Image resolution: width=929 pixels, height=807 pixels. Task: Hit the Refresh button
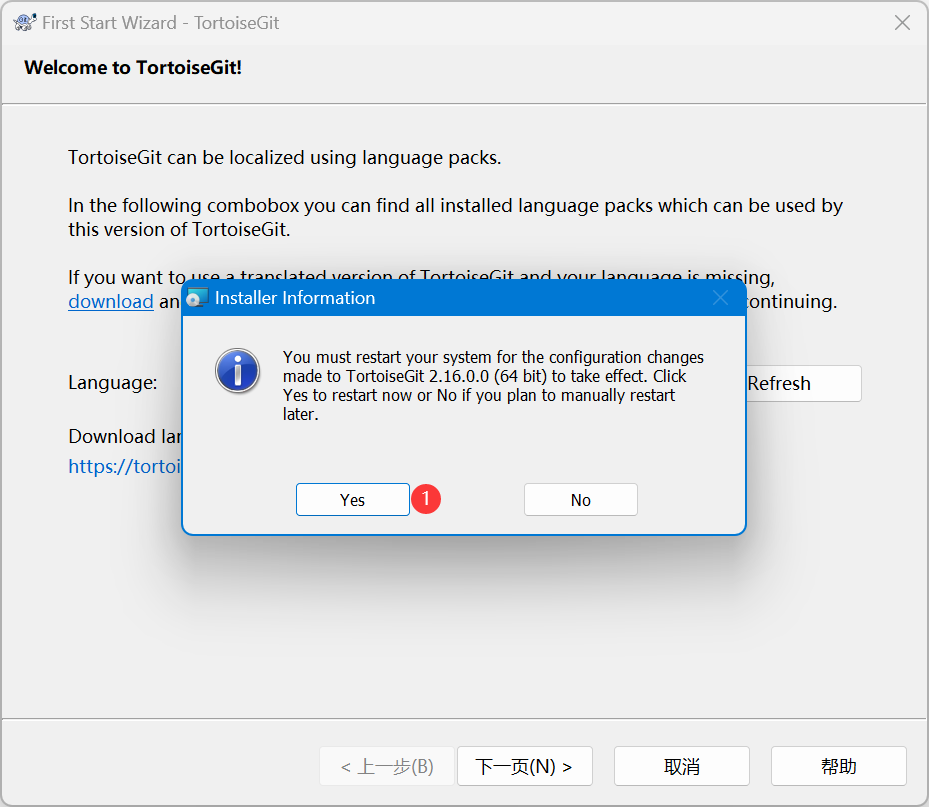(802, 383)
